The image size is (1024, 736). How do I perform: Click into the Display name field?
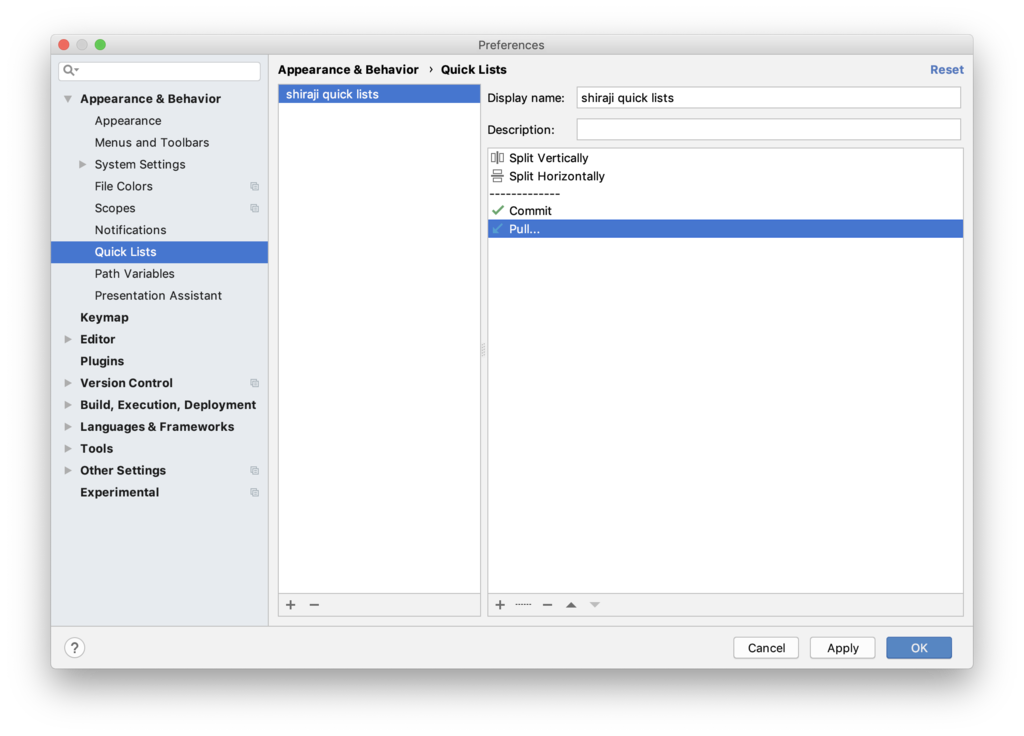point(769,98)
